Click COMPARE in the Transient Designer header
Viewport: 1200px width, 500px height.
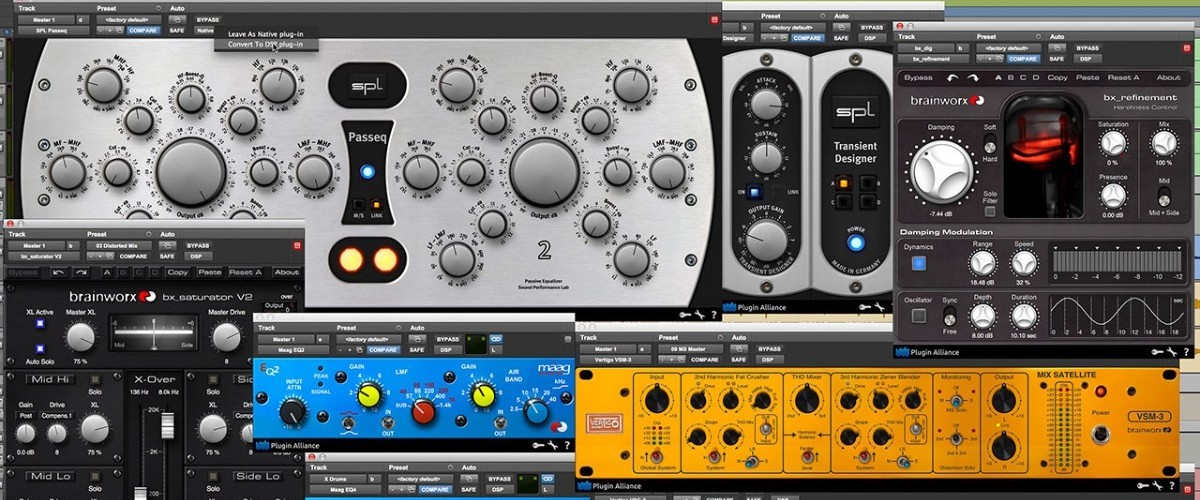pyautogui.click(x=807, y=38)
